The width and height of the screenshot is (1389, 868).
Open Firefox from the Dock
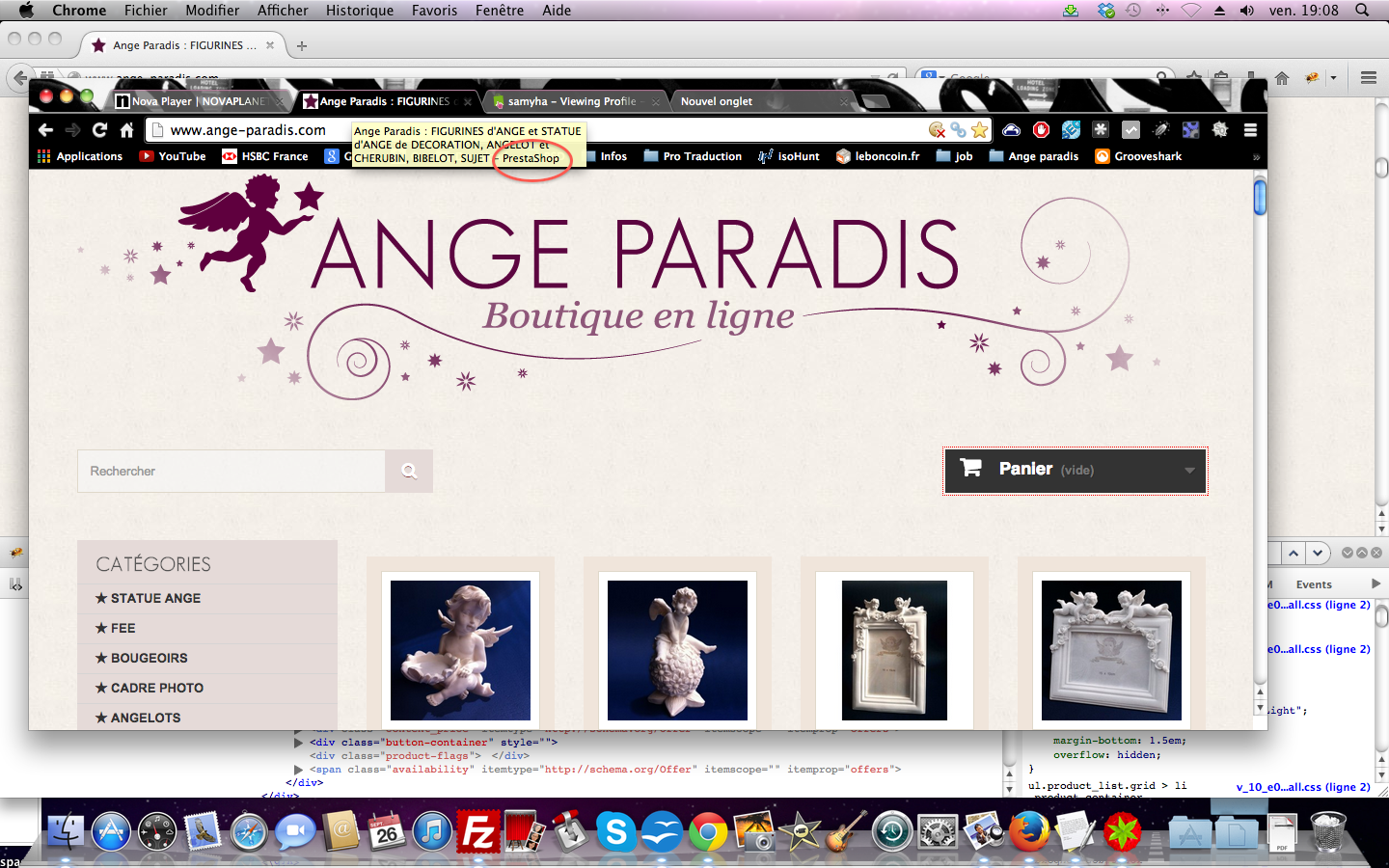pyautogui.click(x=1029, y=831)
